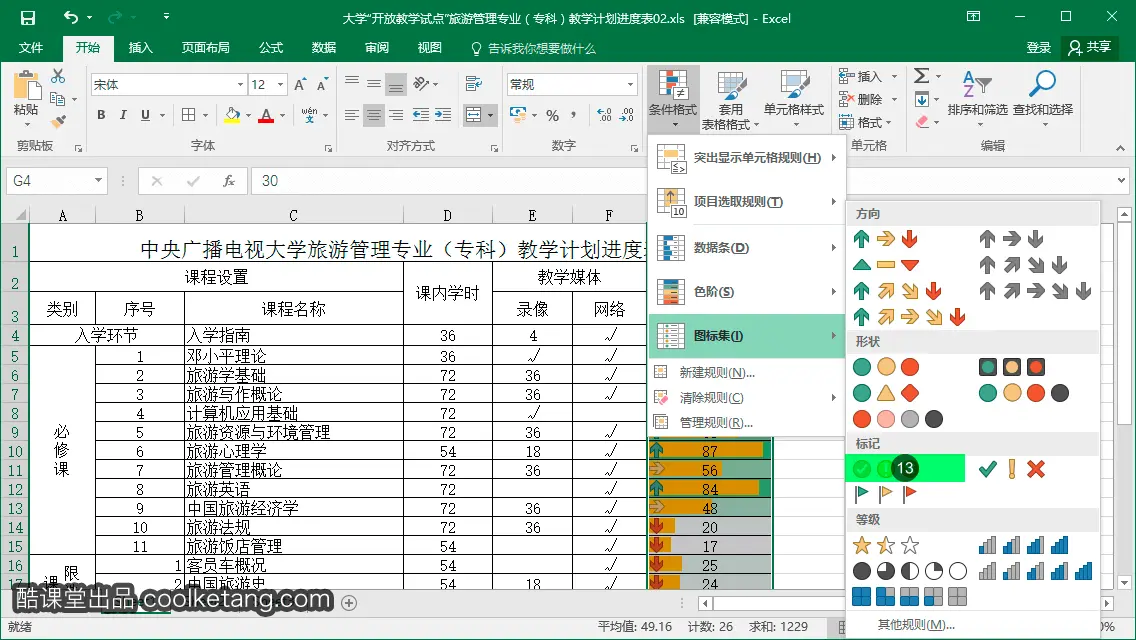Click 告诉我你想要做什么 search box
The height and width of the screenshot is (640, 1136).
pyautogui.click(x=533, y=49)
